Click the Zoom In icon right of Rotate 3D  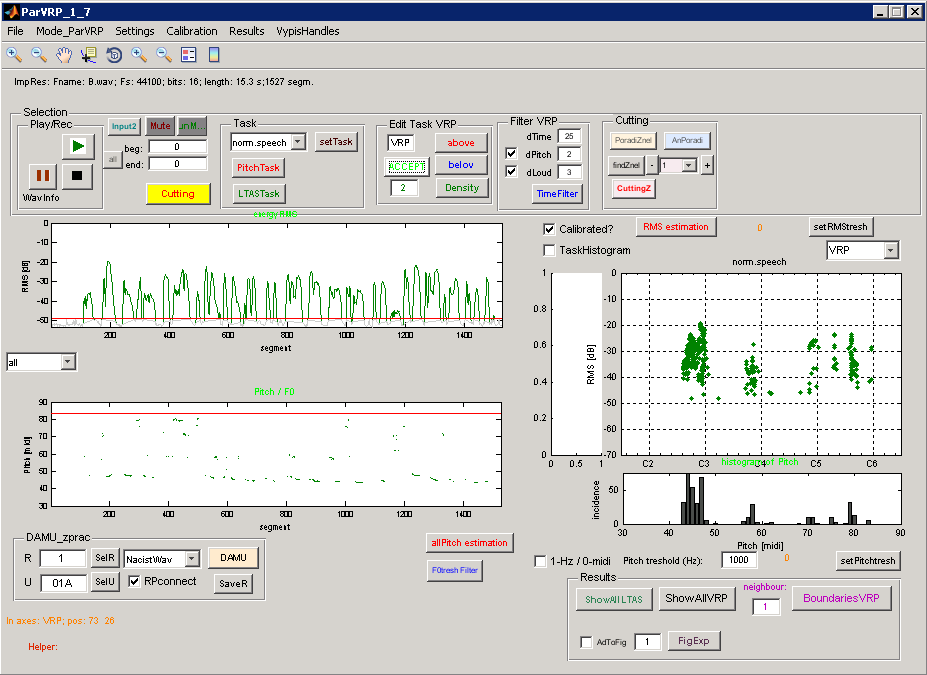[x=139, y=55]
